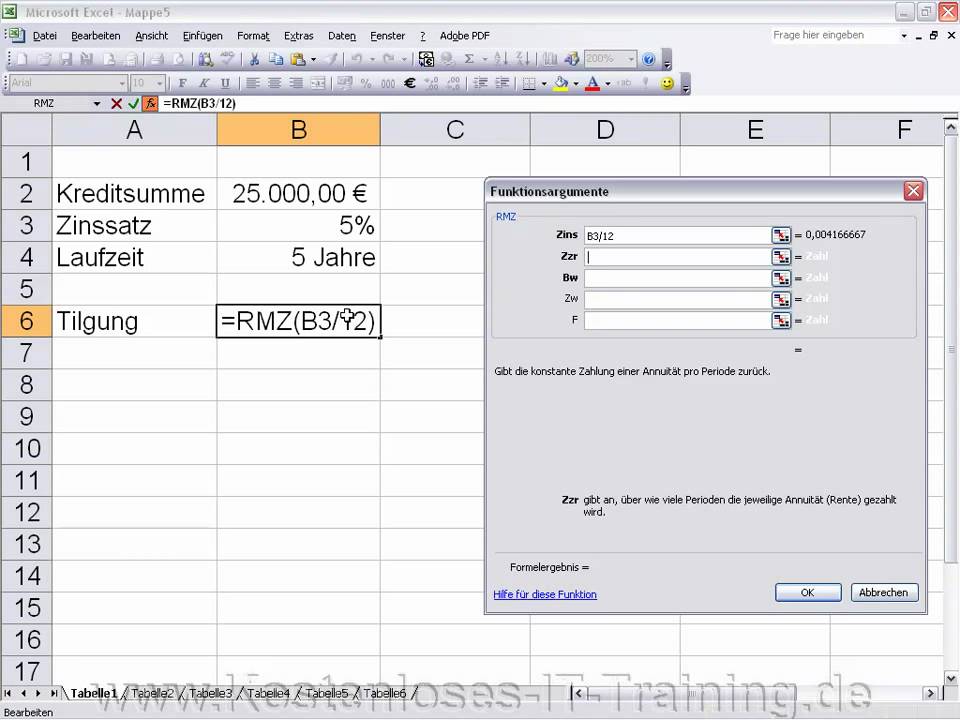
Task: Click the Research binoculars icon
Action: [206, 59]
